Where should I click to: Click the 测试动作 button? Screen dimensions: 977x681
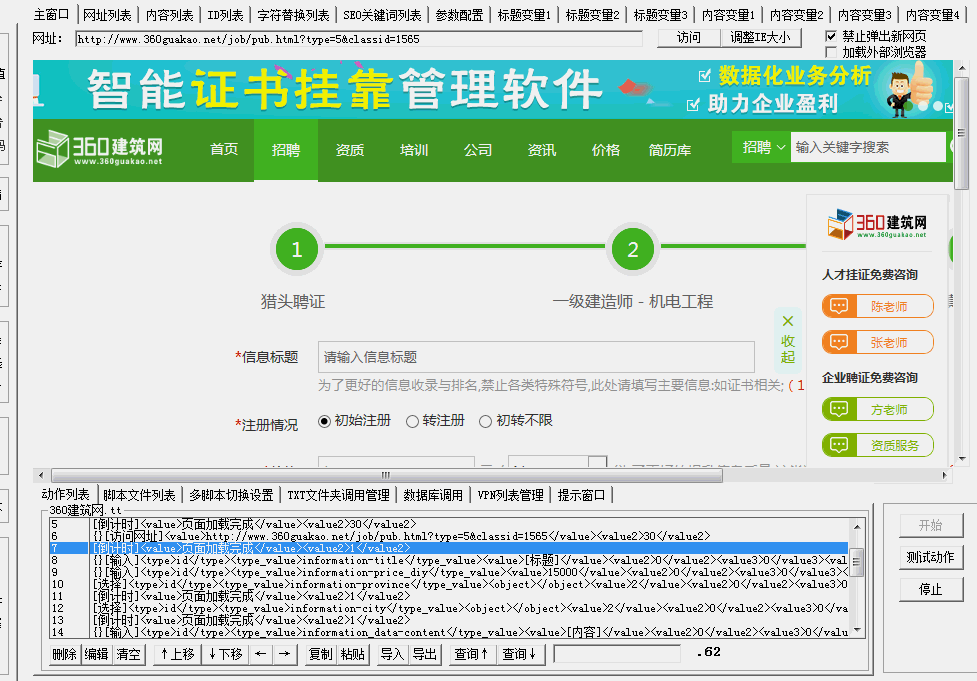point(931,557)
